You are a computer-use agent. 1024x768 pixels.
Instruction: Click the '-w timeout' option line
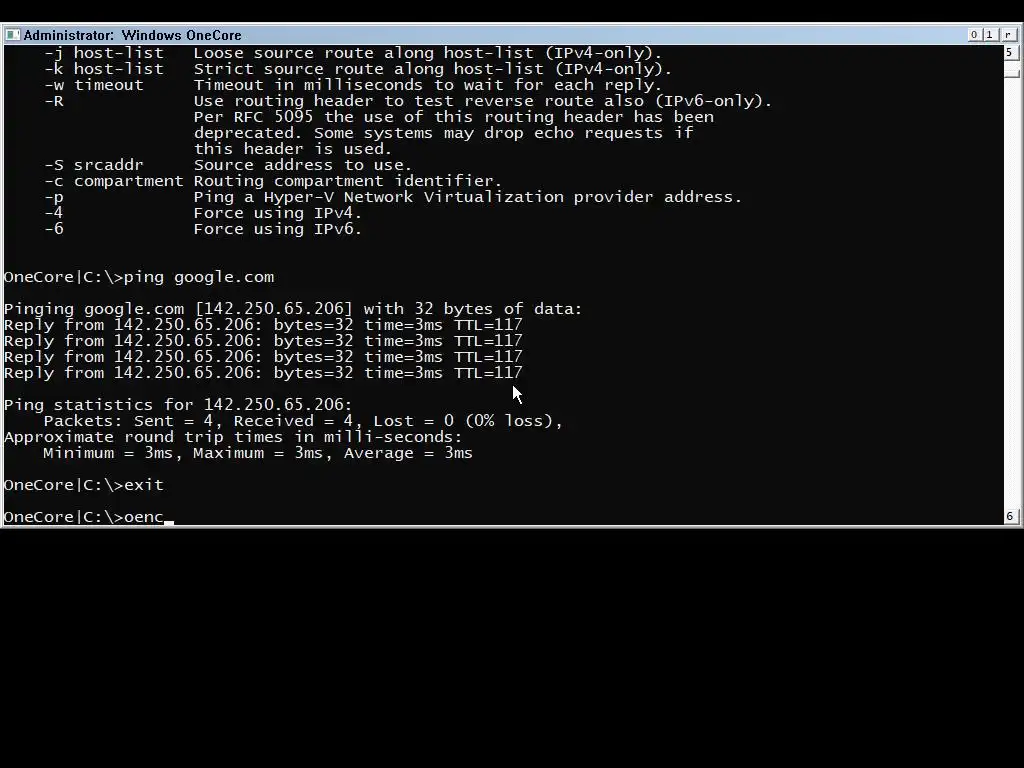[353, 85]
